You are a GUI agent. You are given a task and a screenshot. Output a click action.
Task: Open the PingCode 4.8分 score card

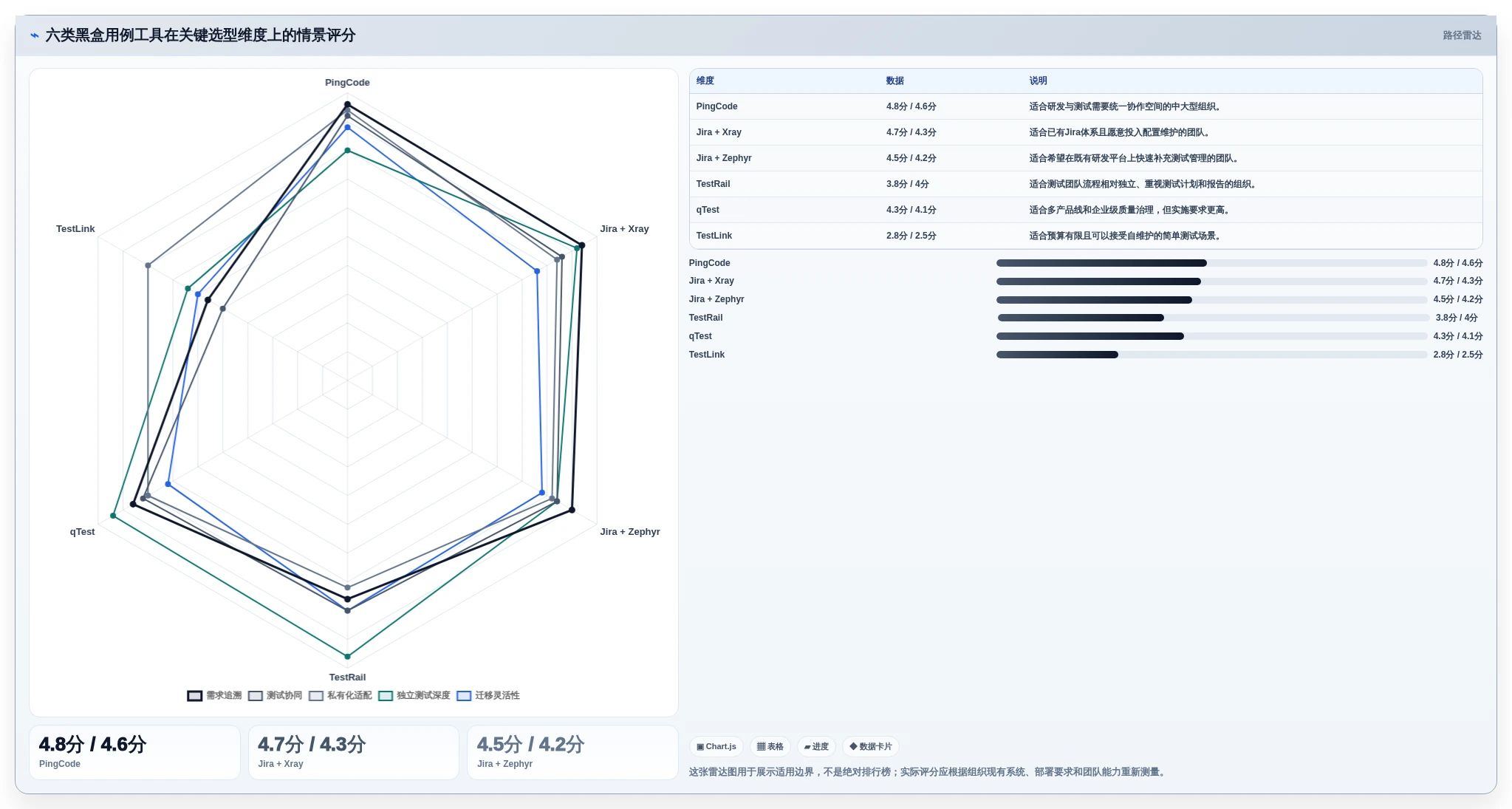(x=134, y=752)
